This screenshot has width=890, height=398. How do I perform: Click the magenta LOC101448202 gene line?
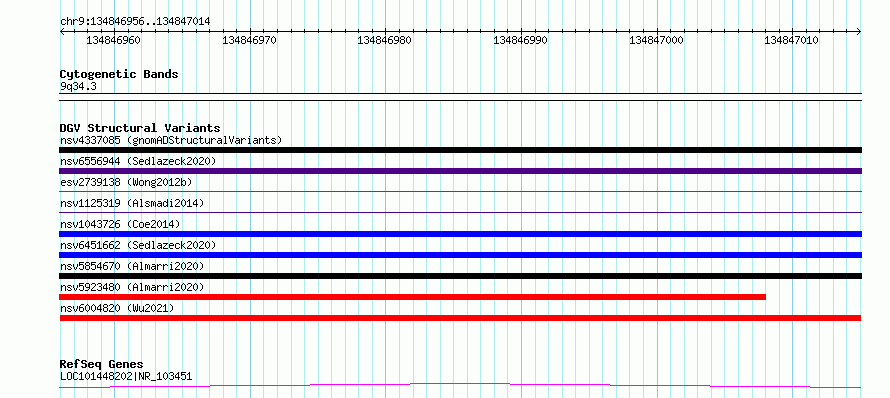click(460, 386)
